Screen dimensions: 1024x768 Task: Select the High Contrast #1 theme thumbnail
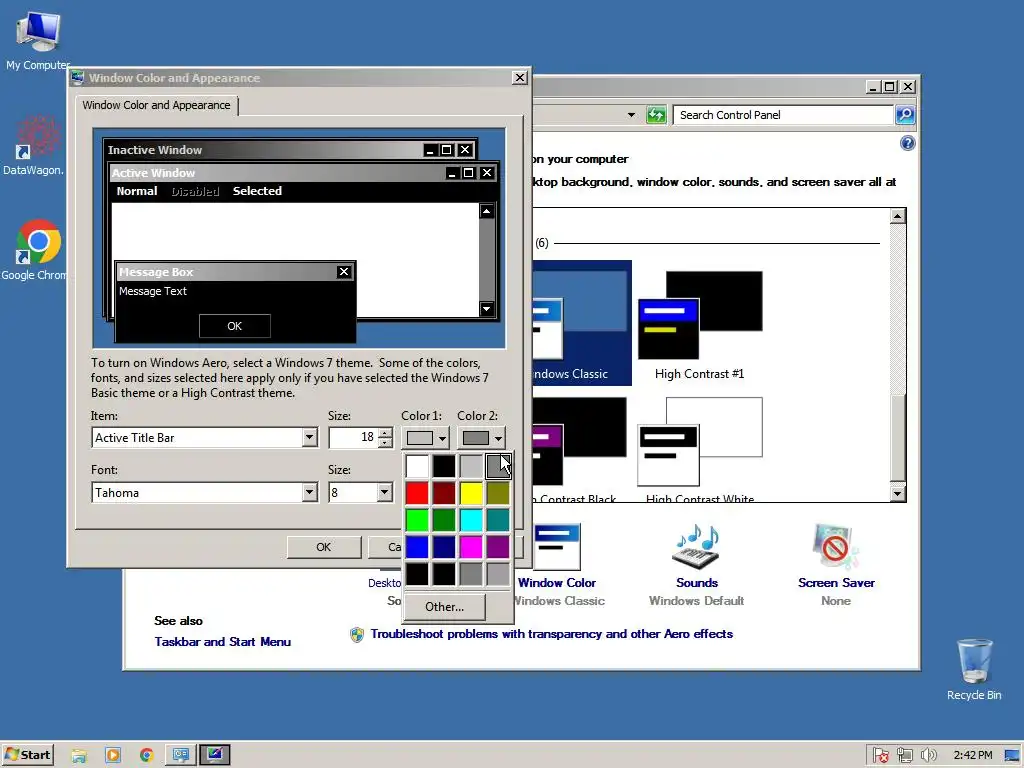(x=699, y=325)
